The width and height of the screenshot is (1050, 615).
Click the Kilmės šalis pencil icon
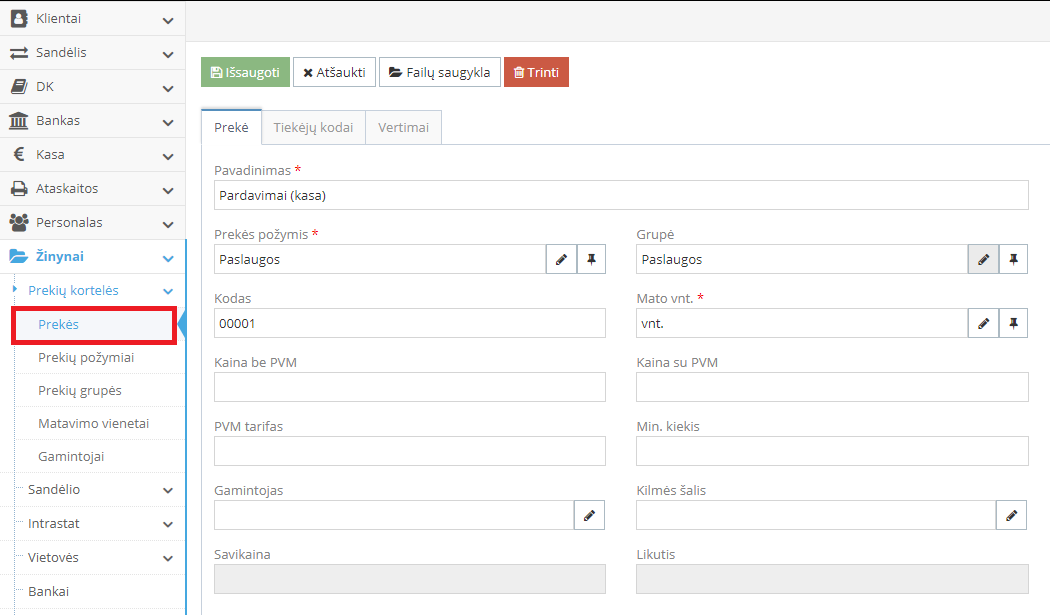click(1011, 515)
